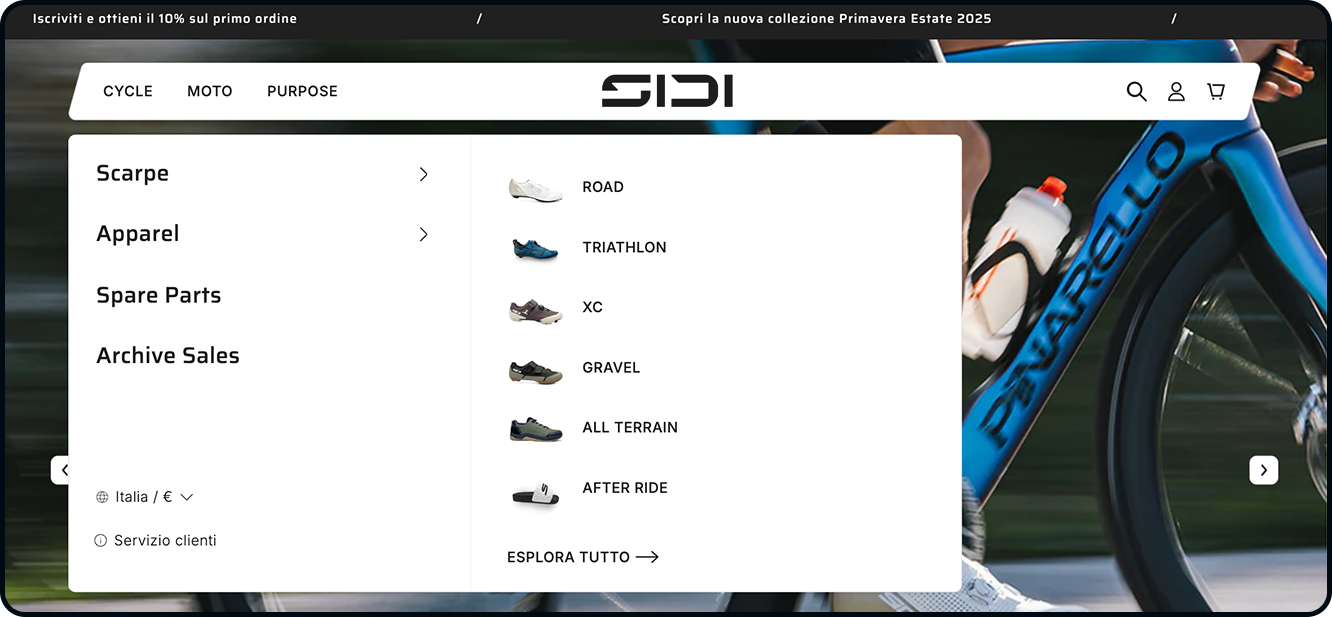The width and height of the screenshot is (1332, 617).
Task: Open the shopping cart icon
Action: coord(1216,91)
